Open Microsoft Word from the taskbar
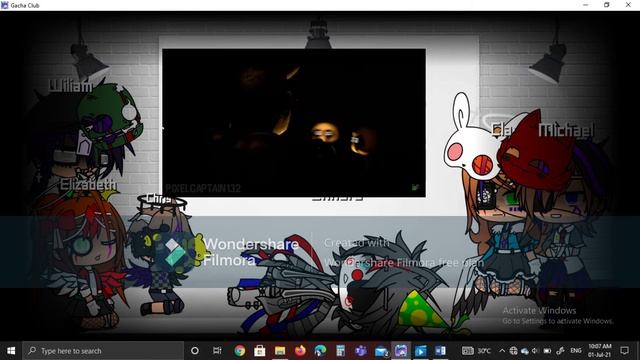 (440, 351)
